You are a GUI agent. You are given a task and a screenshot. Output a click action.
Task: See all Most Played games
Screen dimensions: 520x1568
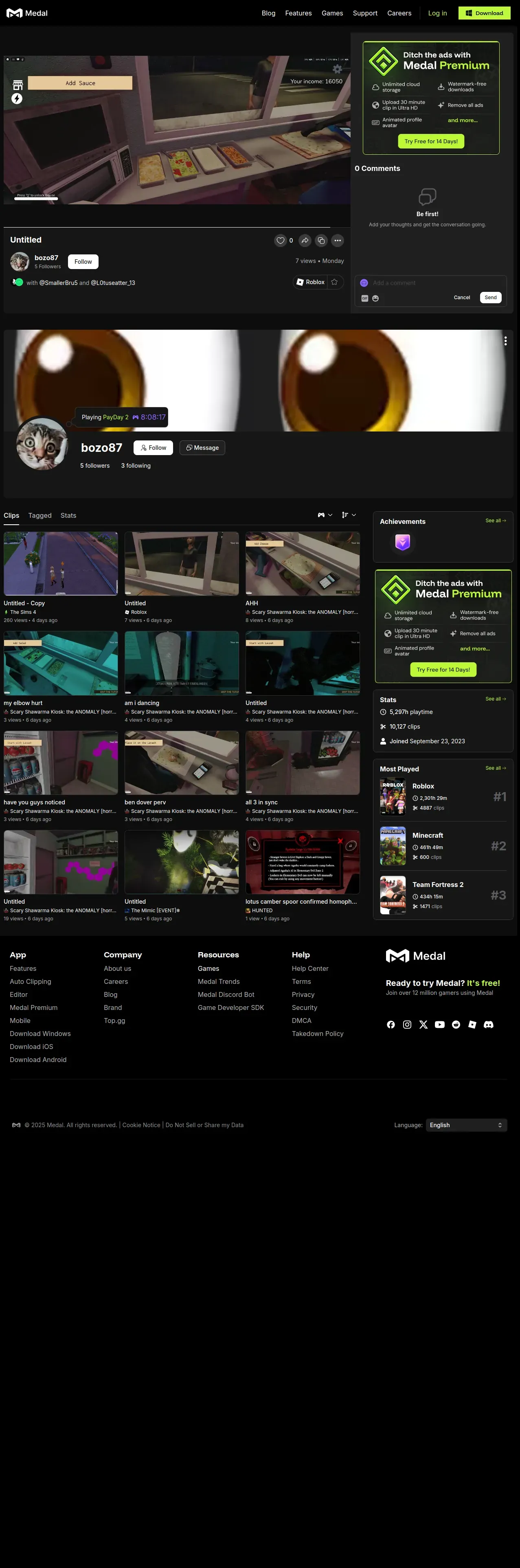(496, 768)
